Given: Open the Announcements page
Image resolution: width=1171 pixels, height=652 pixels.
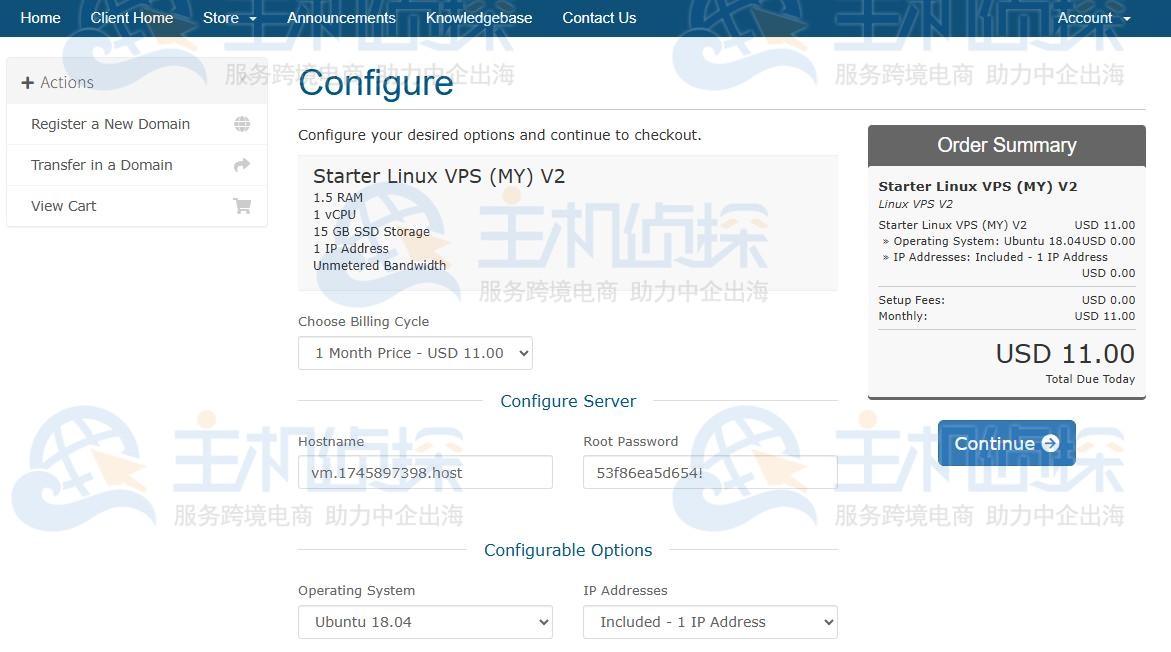Looking at the screenshot, I should pyautogui.click(x=341, y=18).
